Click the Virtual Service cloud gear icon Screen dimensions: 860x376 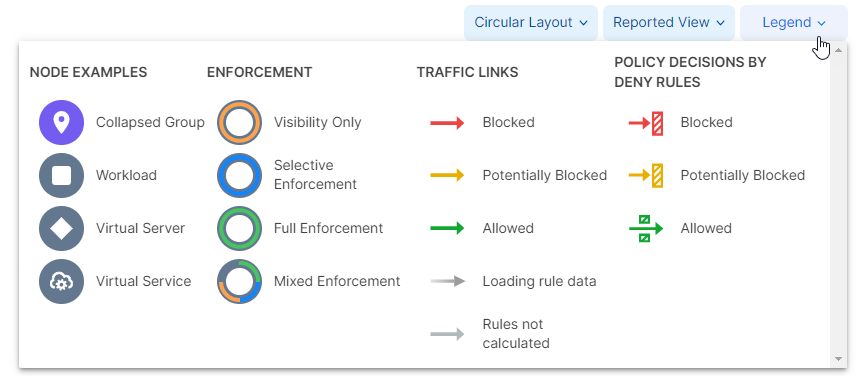(x=61, y=281)
